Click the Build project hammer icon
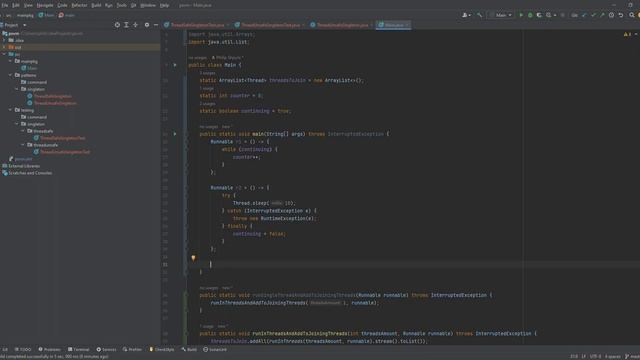 [480, 15]
